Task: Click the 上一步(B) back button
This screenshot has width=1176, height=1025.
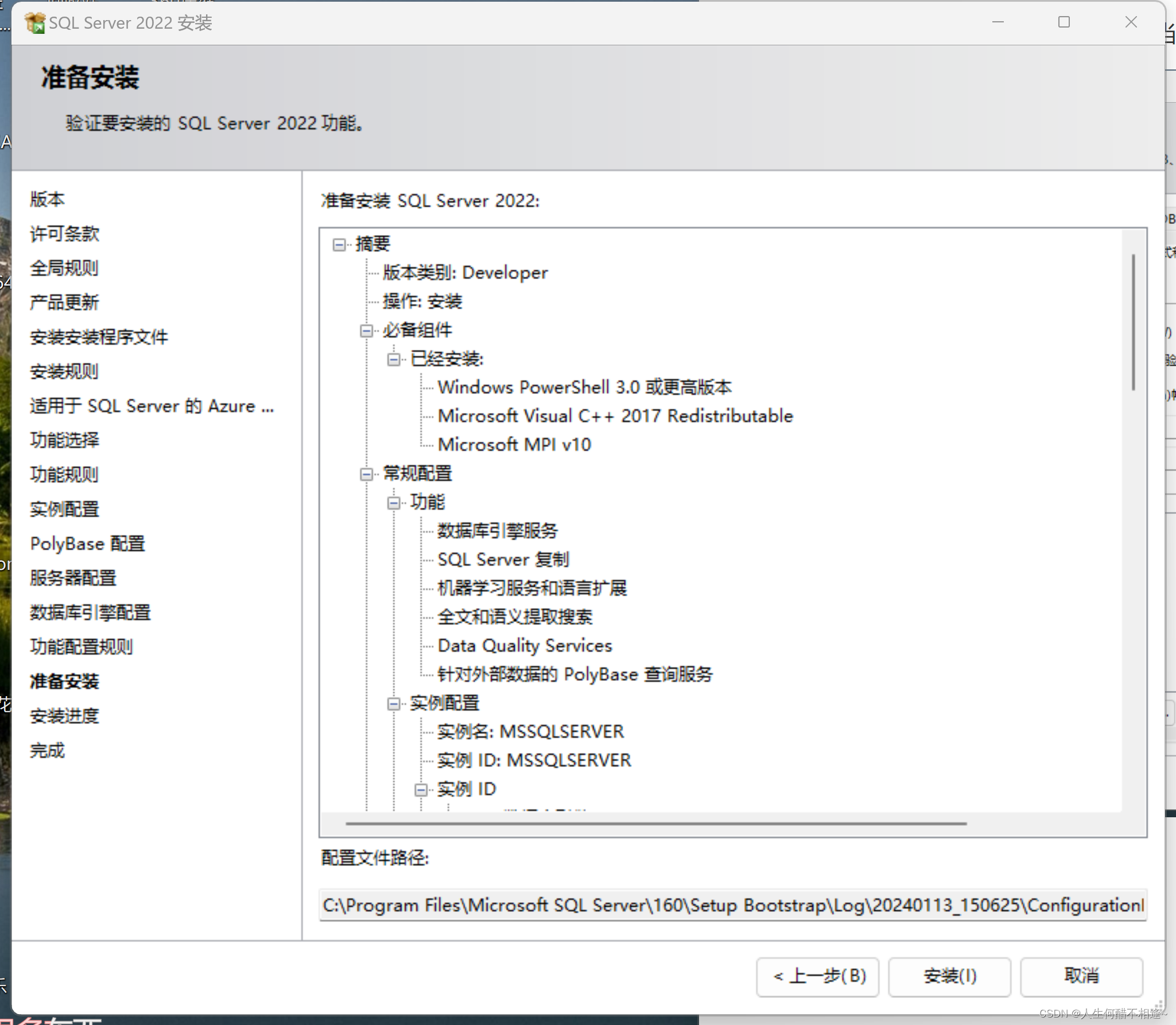Action: (x=818, y=976)
